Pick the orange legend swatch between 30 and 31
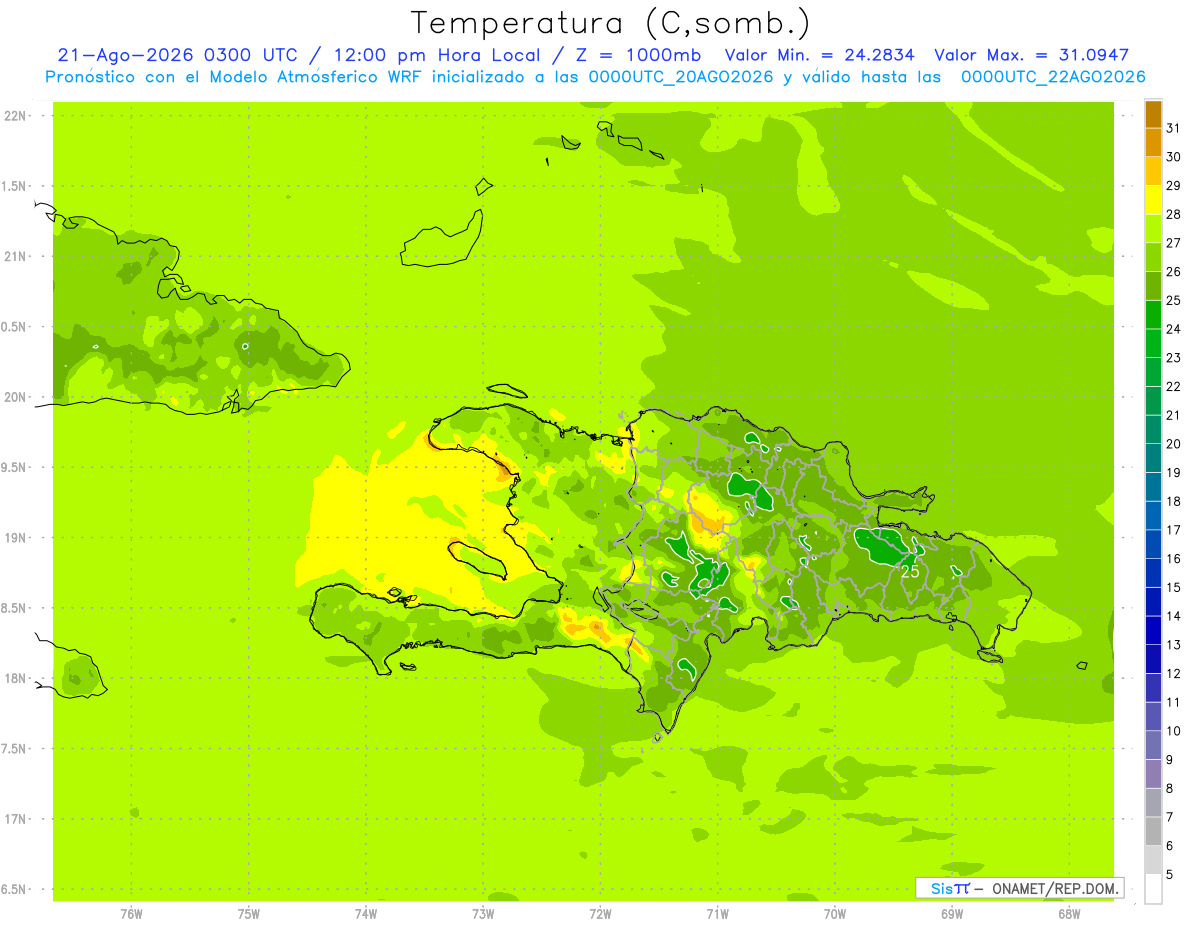Image resolution: width=1200 pixels, height=927 pixels. click(x=1153, y=142)
